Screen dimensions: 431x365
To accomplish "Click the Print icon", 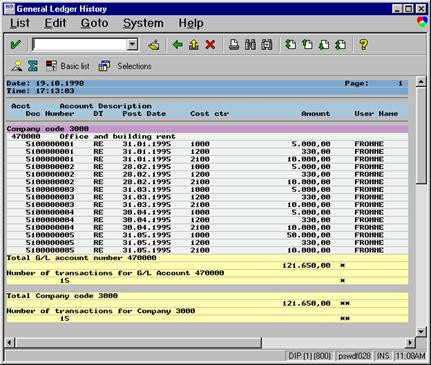I will point(234,44).
